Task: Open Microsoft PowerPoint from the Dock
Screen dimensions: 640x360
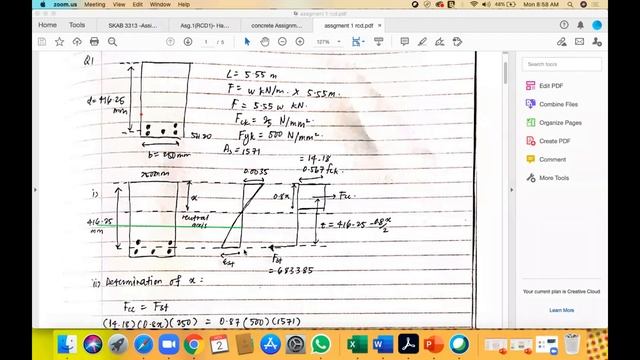Action: (x=433, y=344)
